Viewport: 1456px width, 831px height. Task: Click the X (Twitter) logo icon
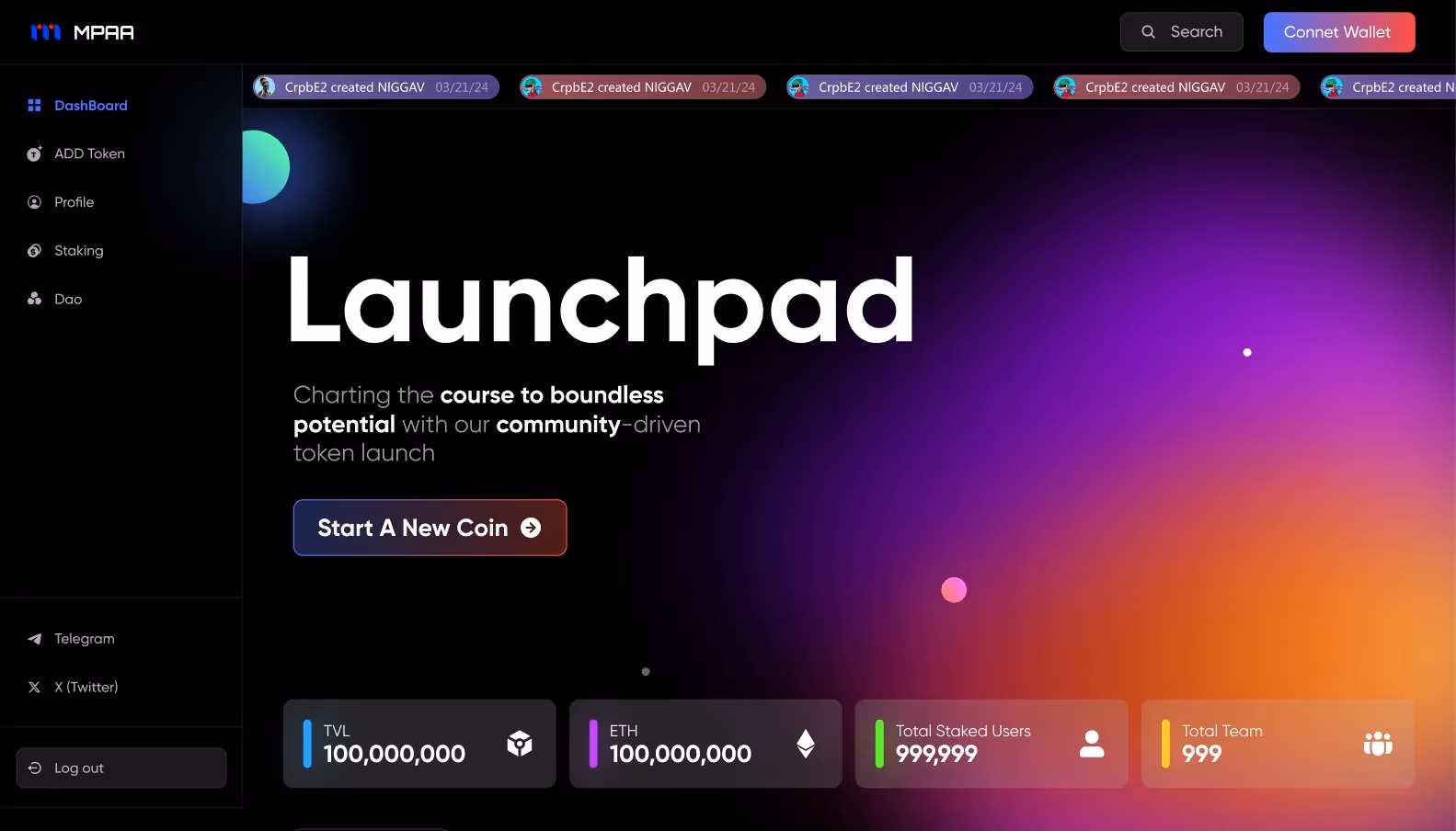(34, 687)
